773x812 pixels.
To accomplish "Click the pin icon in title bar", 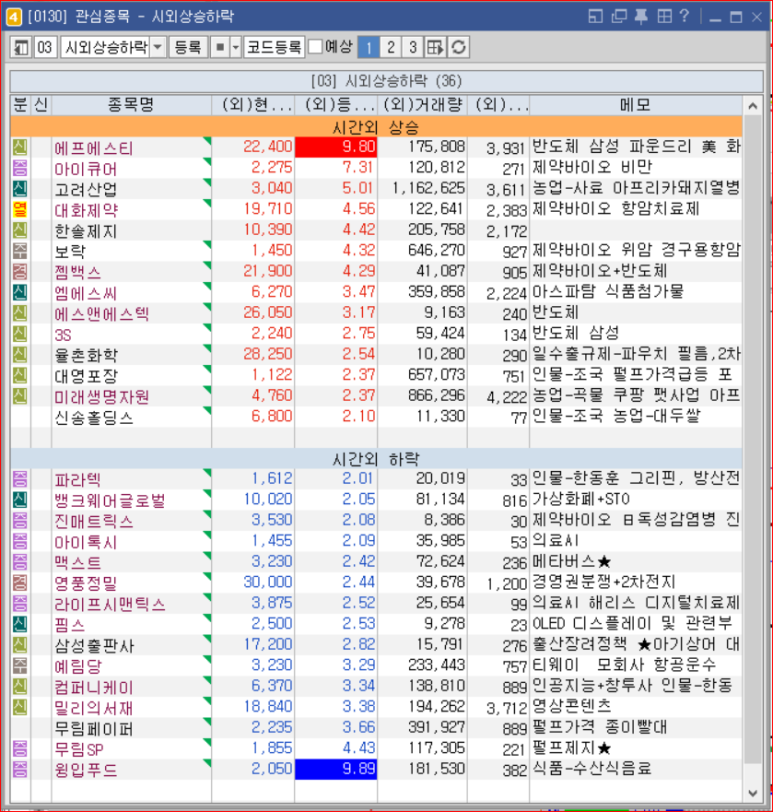I will pyautogui.click(x=641, y=17).
